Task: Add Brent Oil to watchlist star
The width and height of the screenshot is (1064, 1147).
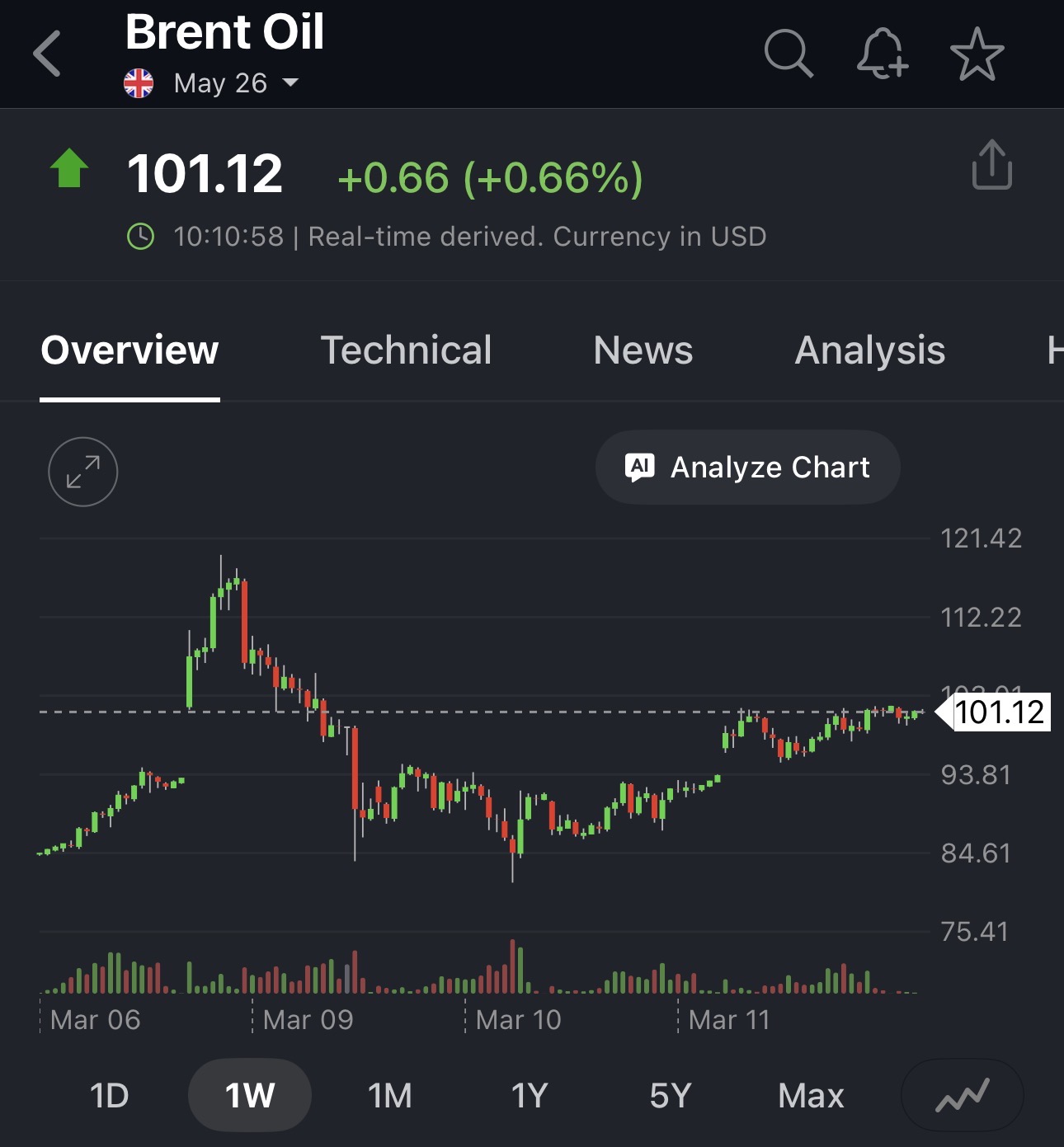Action: (977, 54)
